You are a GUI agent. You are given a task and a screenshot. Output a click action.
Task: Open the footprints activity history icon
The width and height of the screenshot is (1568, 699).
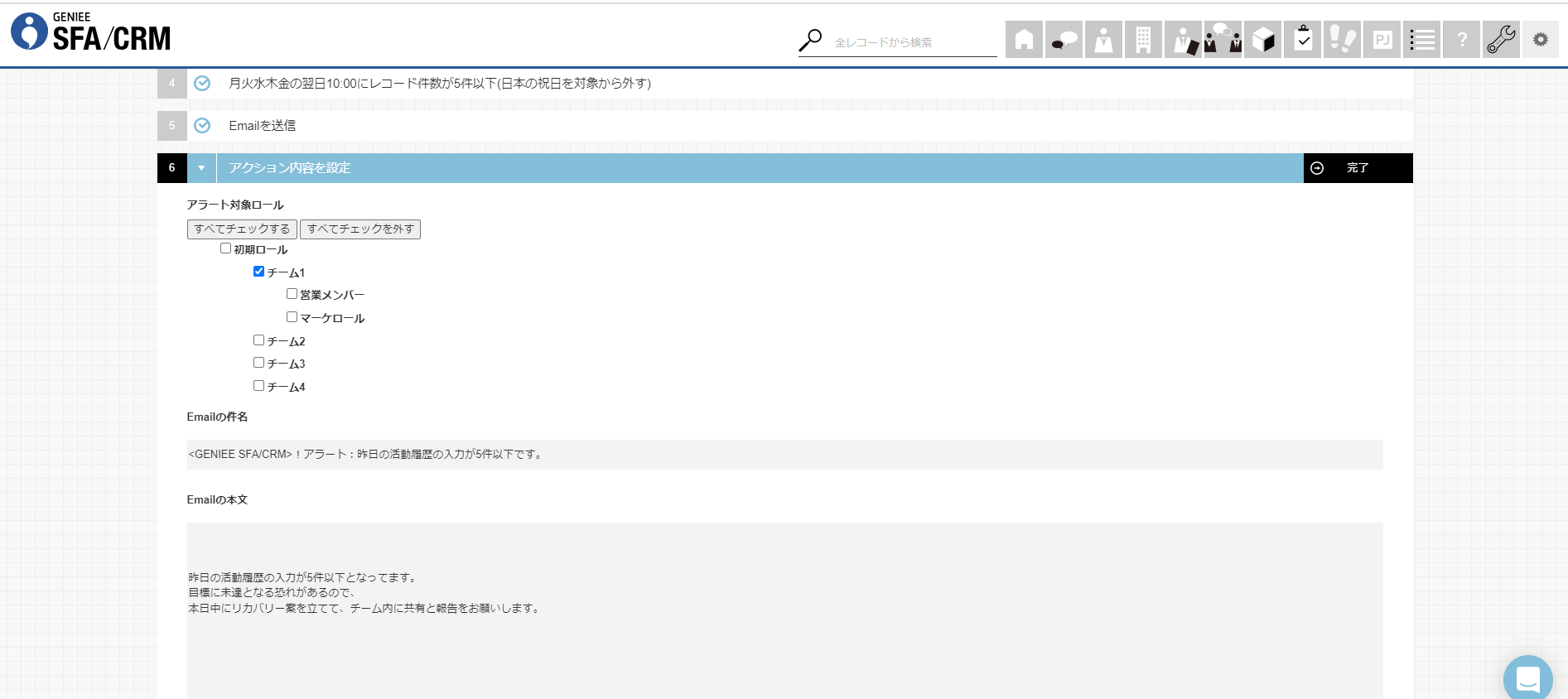[x=1342, y=40]
